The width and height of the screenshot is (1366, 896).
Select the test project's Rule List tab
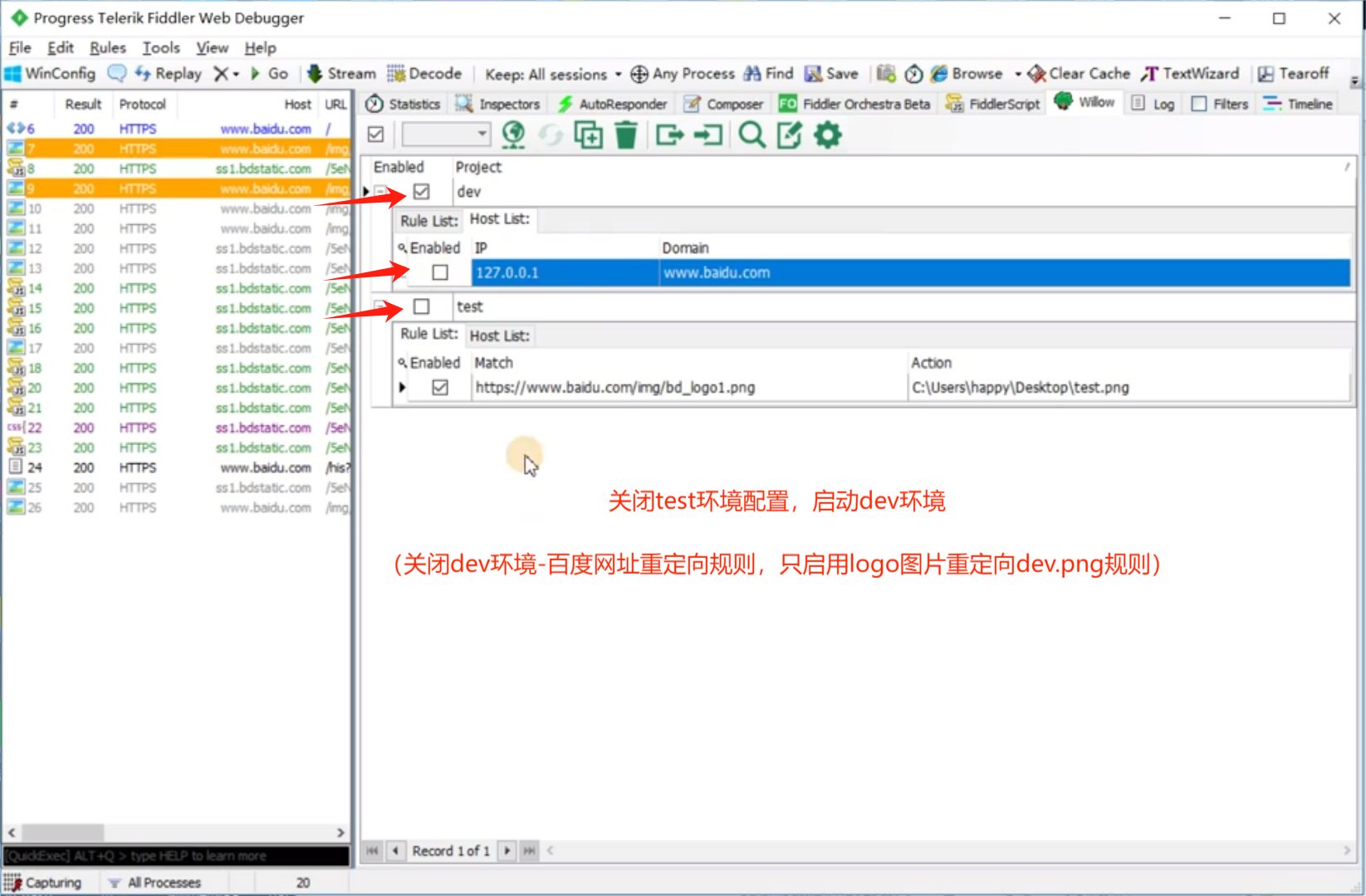[x=429, y=334]
